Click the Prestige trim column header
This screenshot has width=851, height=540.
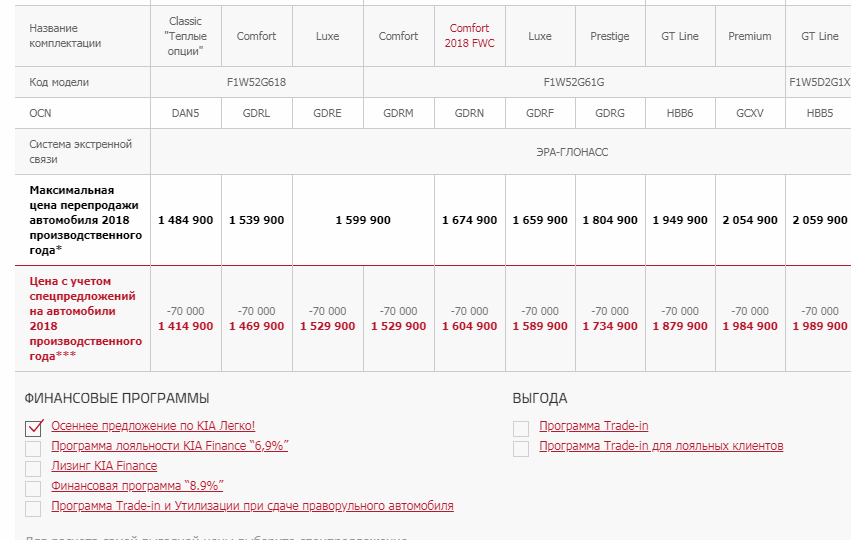610,36
